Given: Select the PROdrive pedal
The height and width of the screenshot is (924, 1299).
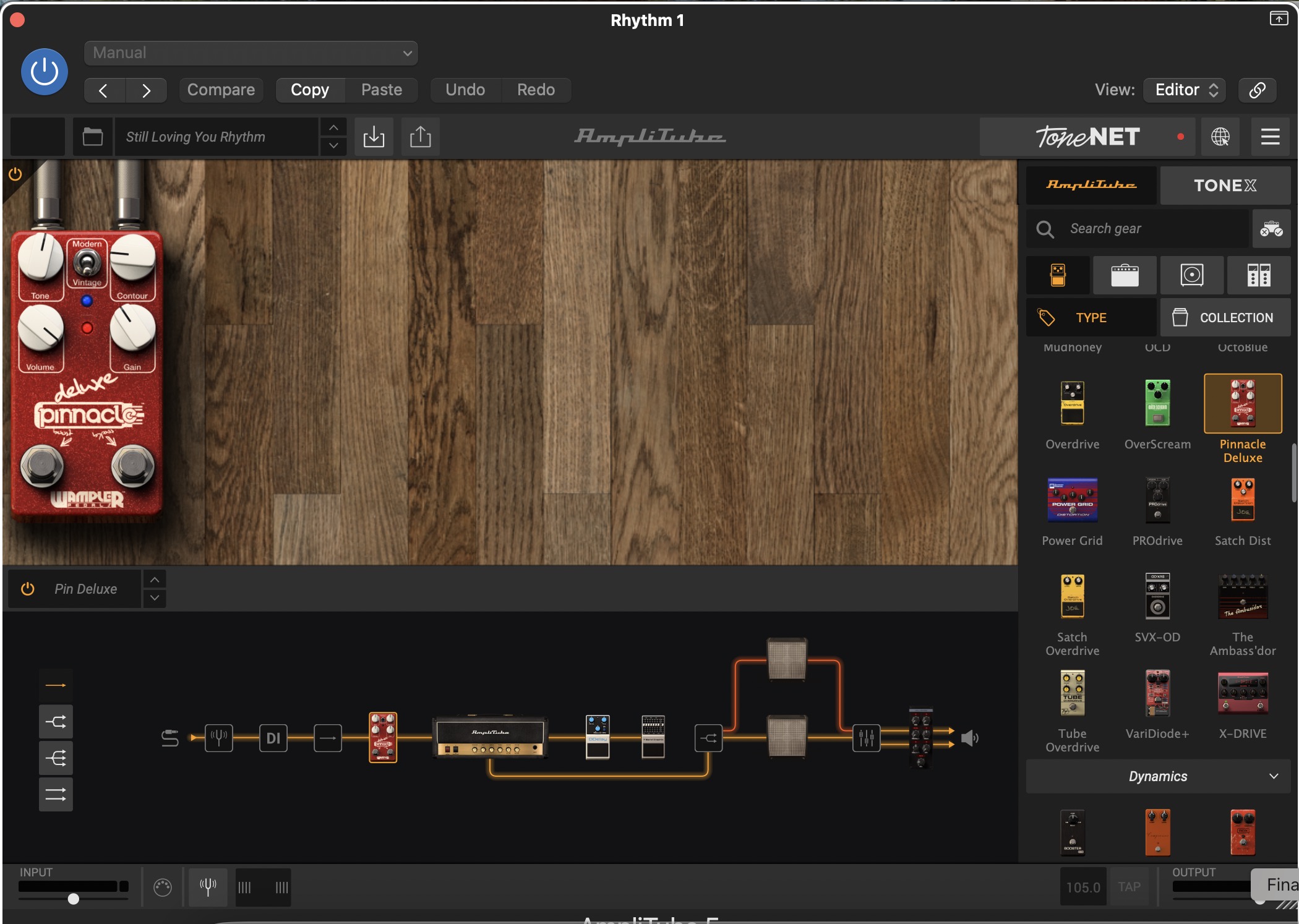Looking at the screenshot, I should coord(1157,500).
